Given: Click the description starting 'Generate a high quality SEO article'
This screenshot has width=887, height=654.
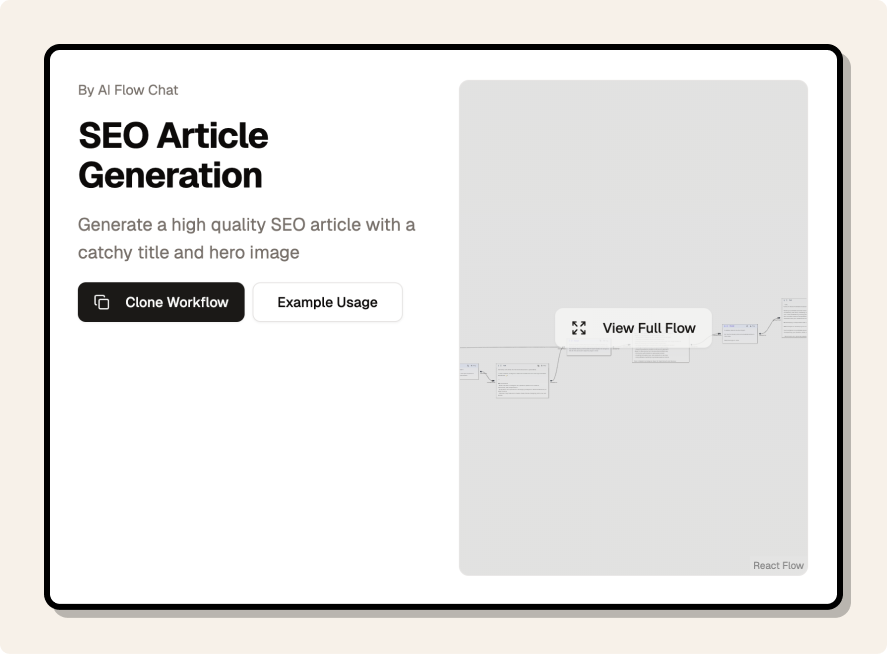Looking at the screenshot, I should click(x=247, y=238).
